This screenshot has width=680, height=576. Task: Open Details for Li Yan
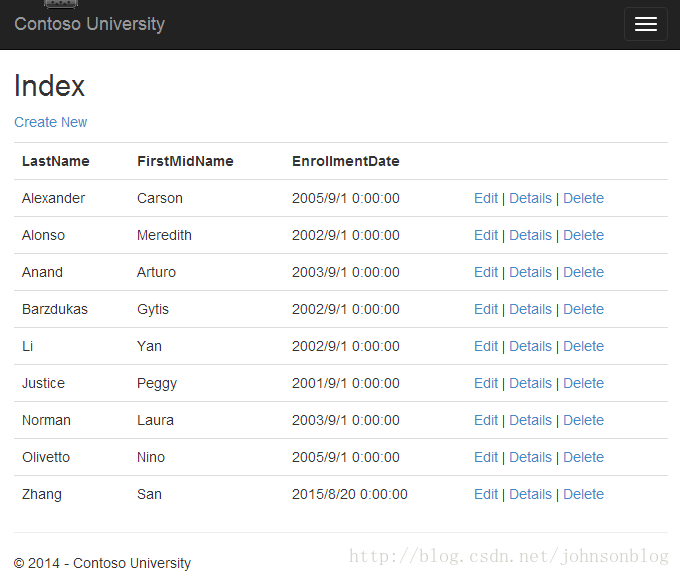pyautogui.click(x=530, y=346)
